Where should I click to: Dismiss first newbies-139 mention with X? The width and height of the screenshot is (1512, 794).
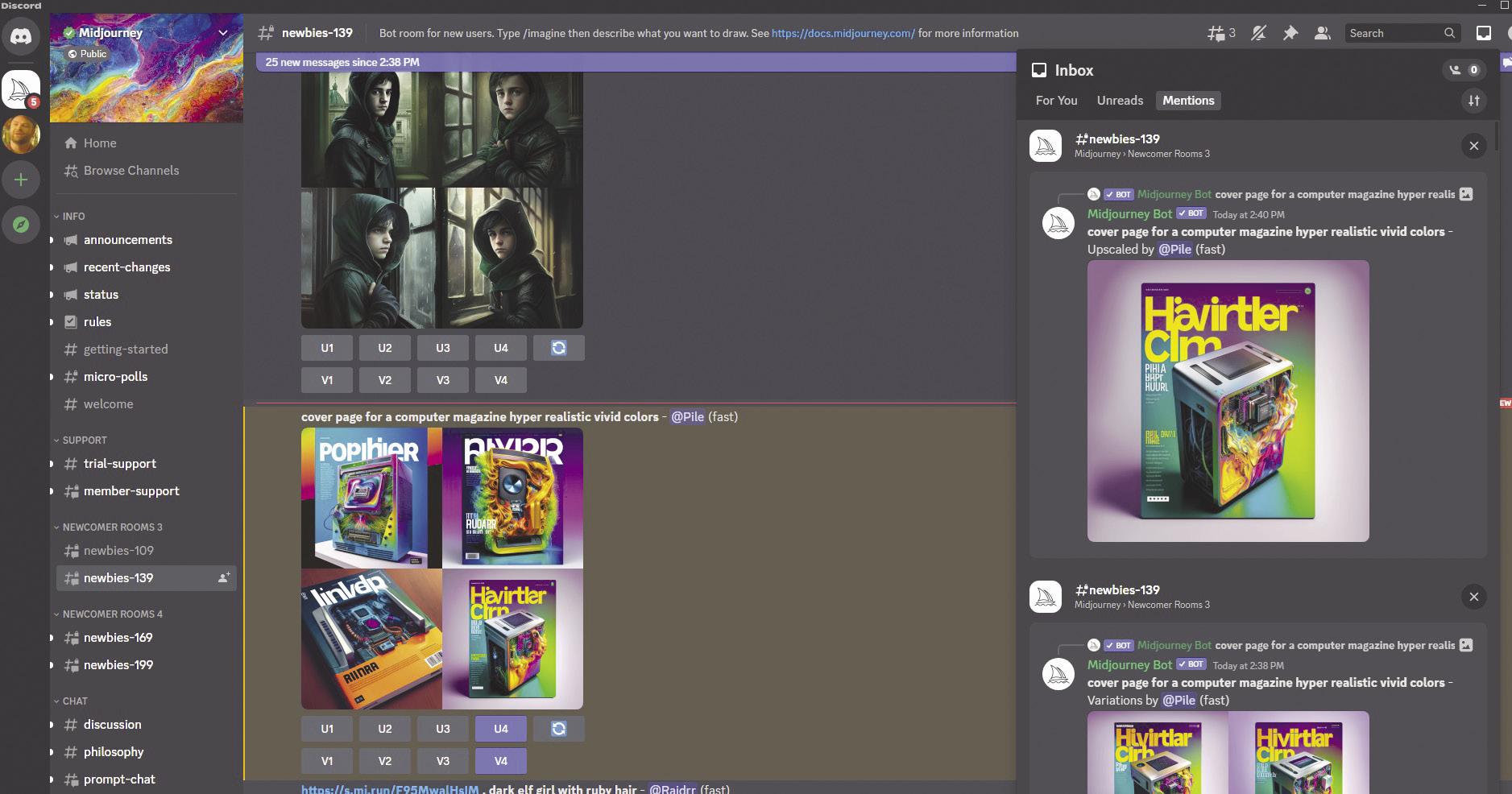click(1473, 146)
